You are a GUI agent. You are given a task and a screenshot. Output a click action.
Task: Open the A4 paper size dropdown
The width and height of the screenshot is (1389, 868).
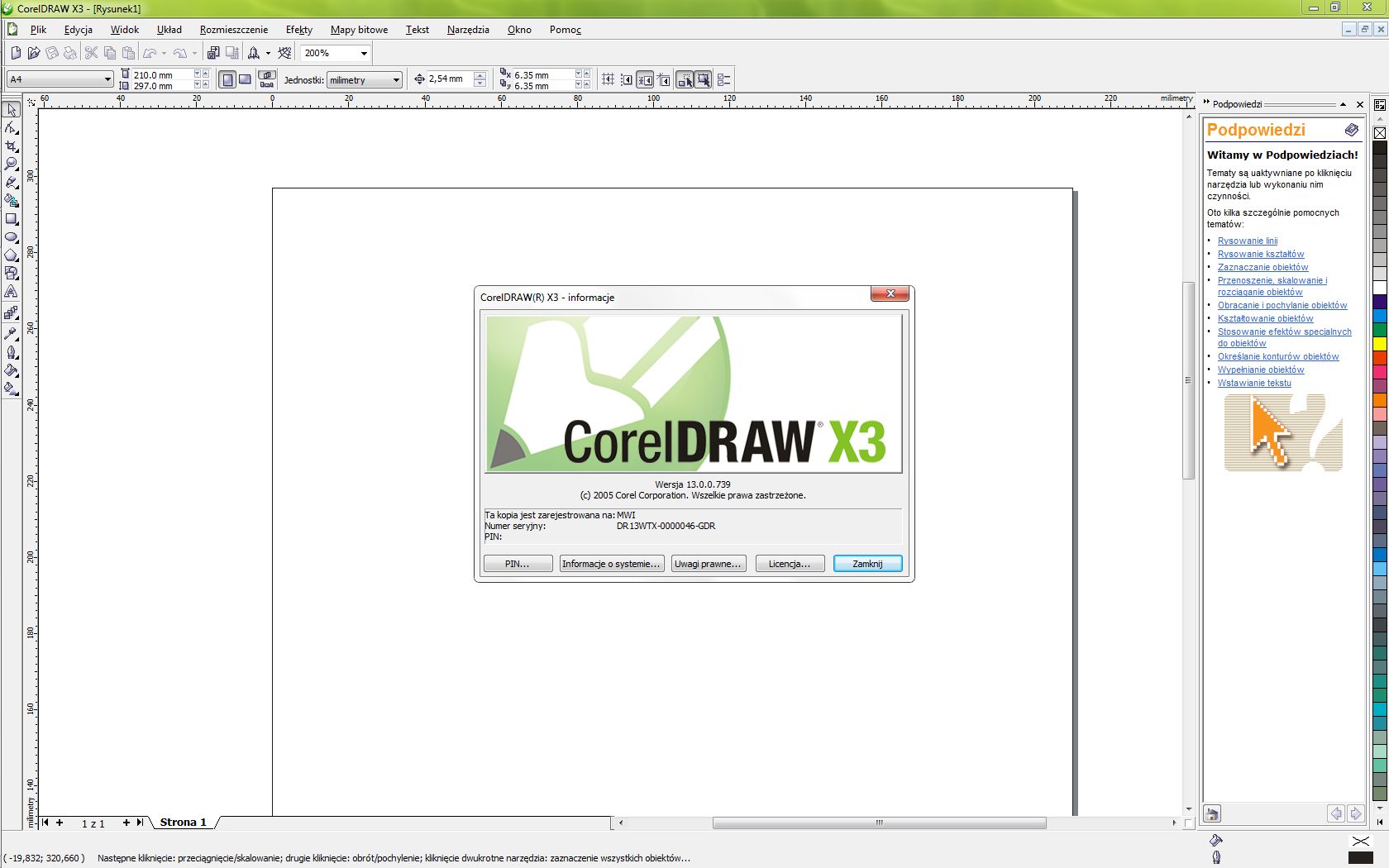[107, 79]
